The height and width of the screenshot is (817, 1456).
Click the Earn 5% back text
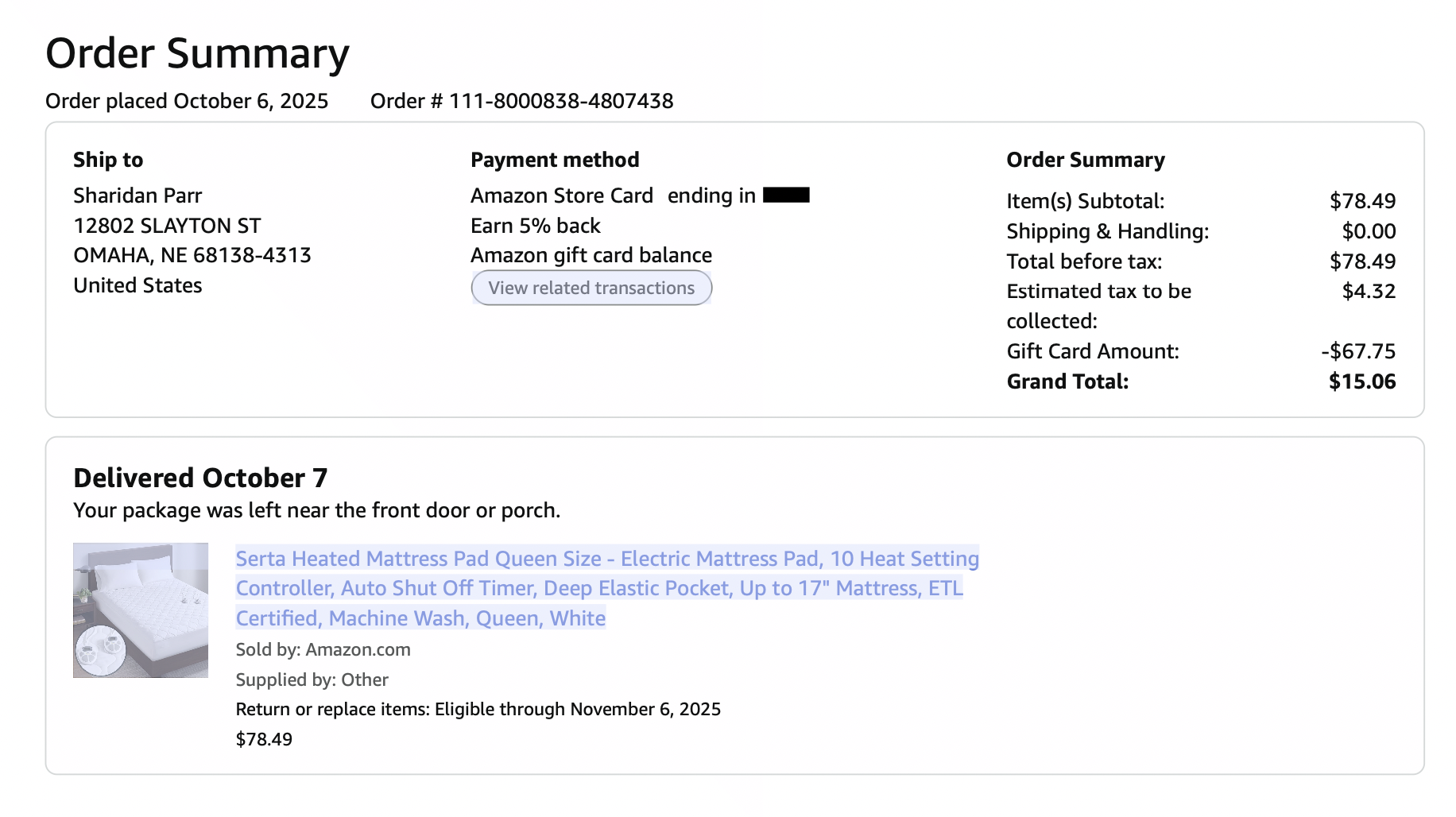[x=536, y=226]
